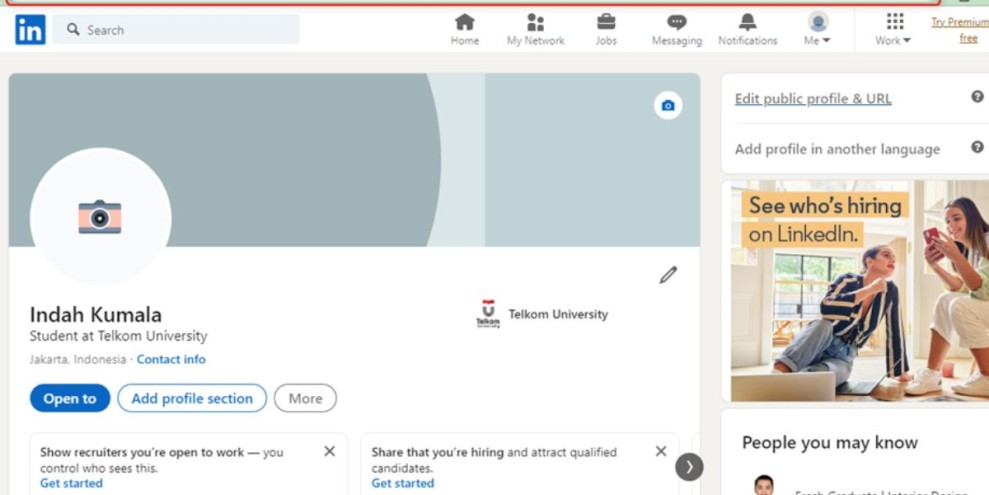Screen dimensions: 989x495
Task: Click the Telkom University logo
Action: [x=488, y=314]
